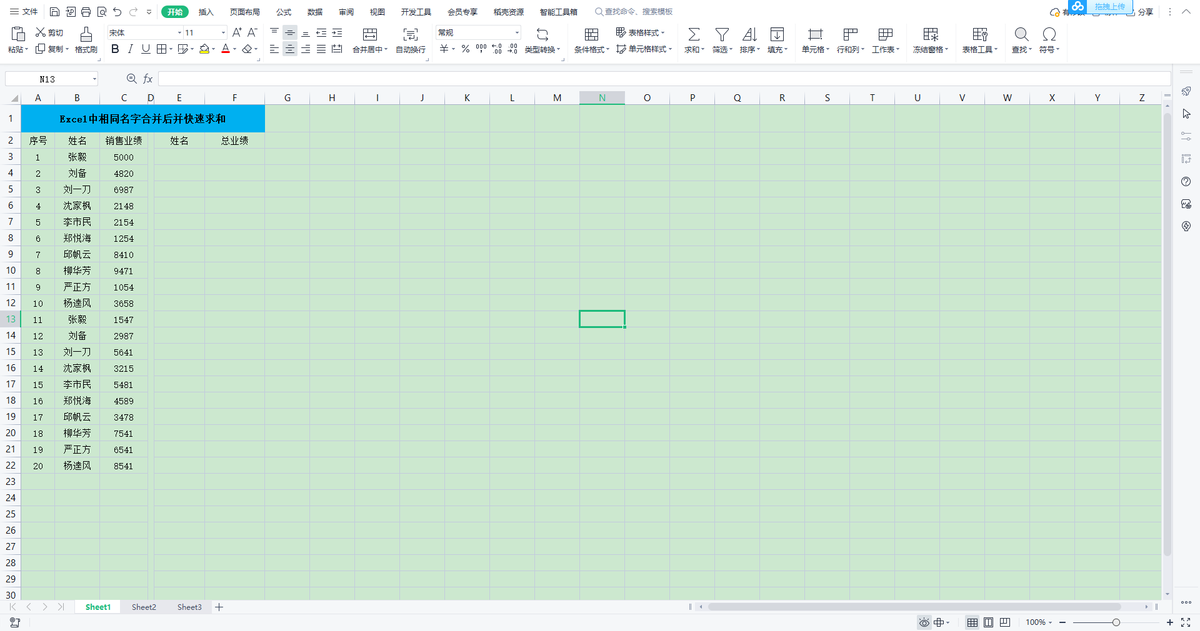Click the Fill (填充) icon
Image resolution: width=1200 pixels, height=631 pixels.
777,34
